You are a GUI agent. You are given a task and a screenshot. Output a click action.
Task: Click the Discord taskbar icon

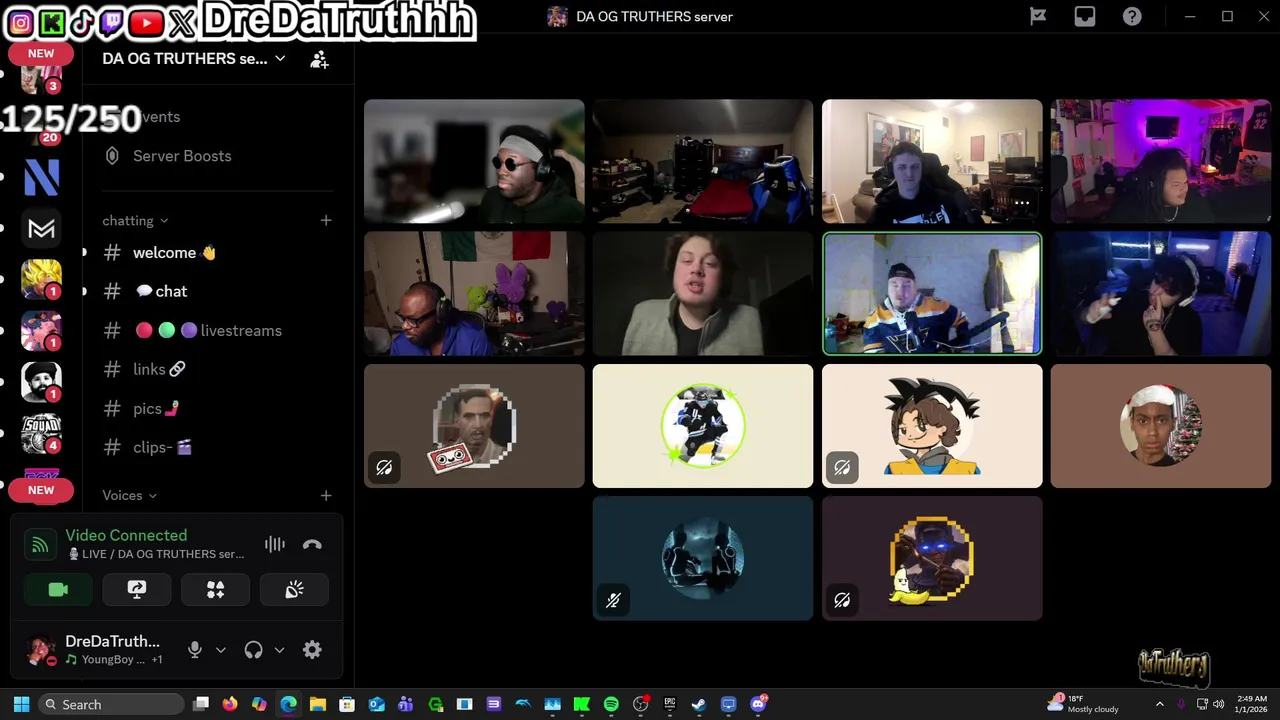click(758, 704)
